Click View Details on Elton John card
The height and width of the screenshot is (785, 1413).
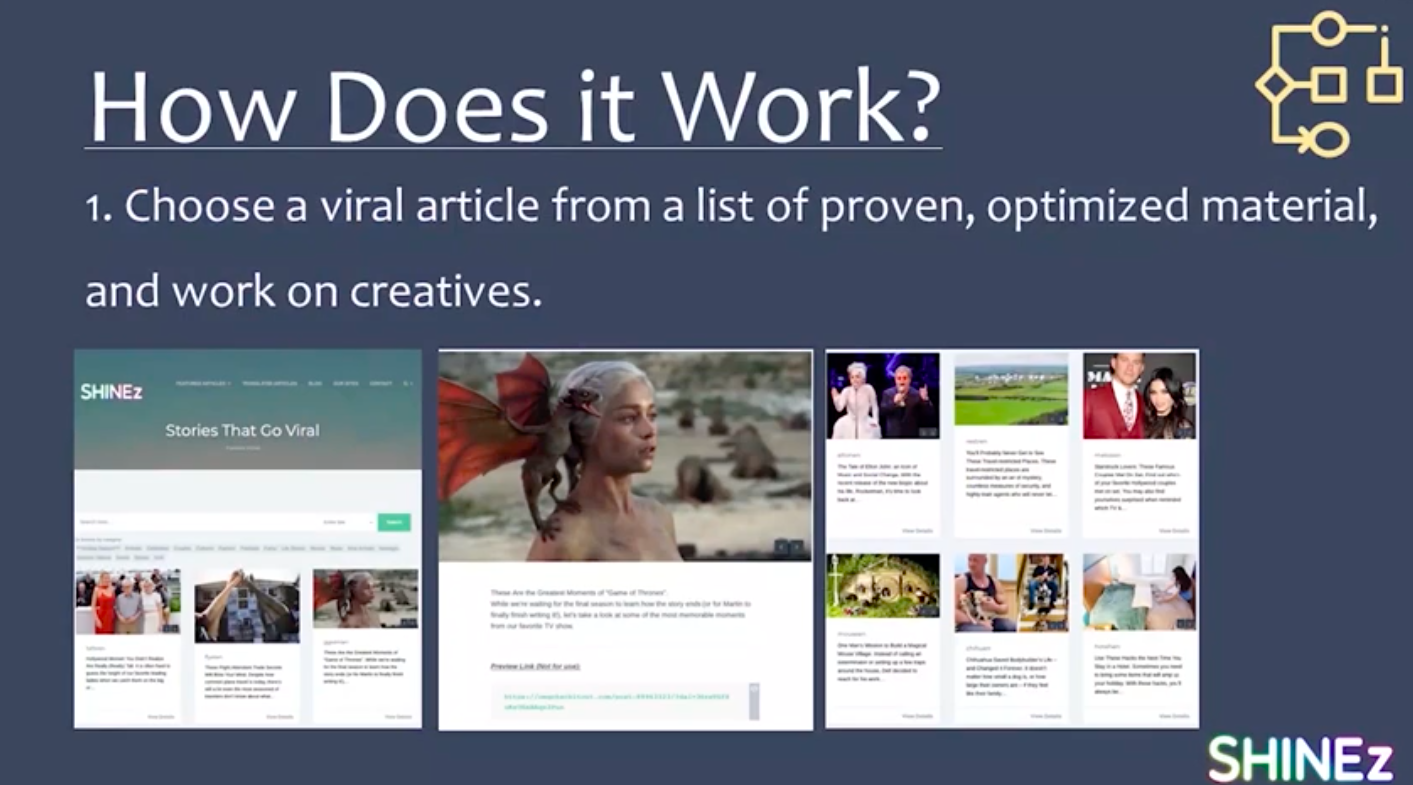pyautogui.click(x=918, y=531)
